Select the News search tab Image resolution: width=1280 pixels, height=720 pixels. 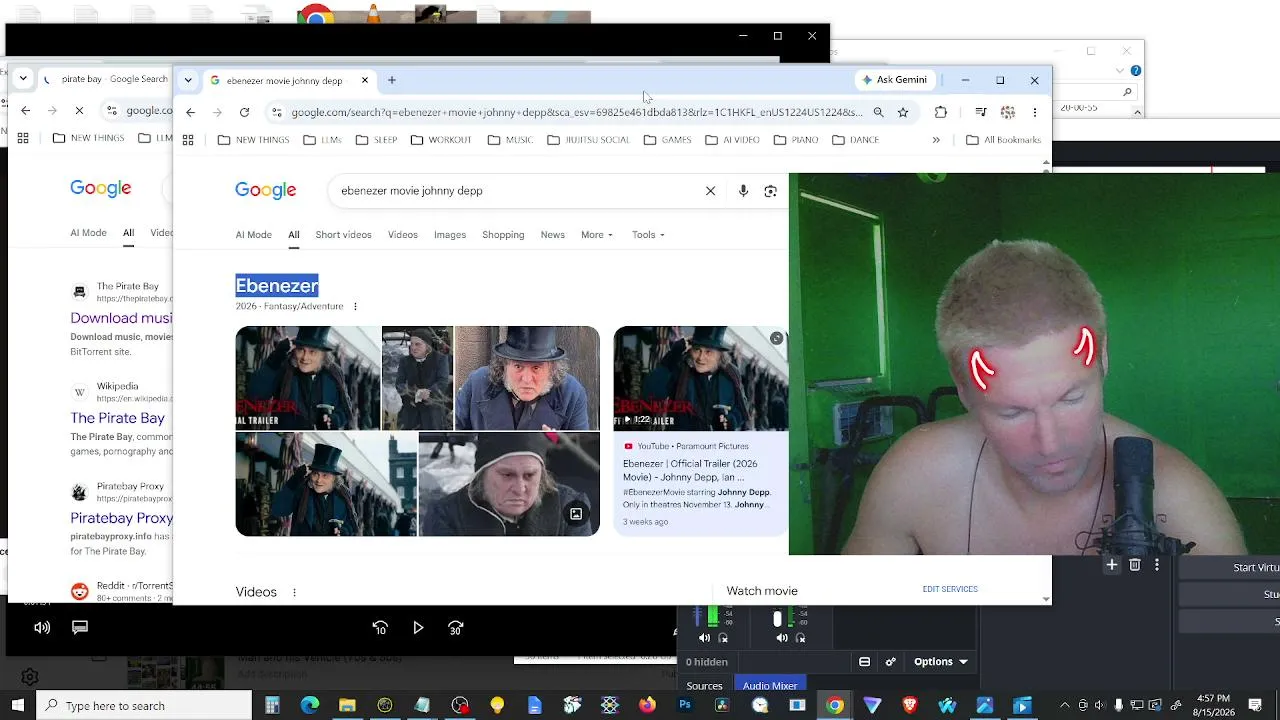553,235
